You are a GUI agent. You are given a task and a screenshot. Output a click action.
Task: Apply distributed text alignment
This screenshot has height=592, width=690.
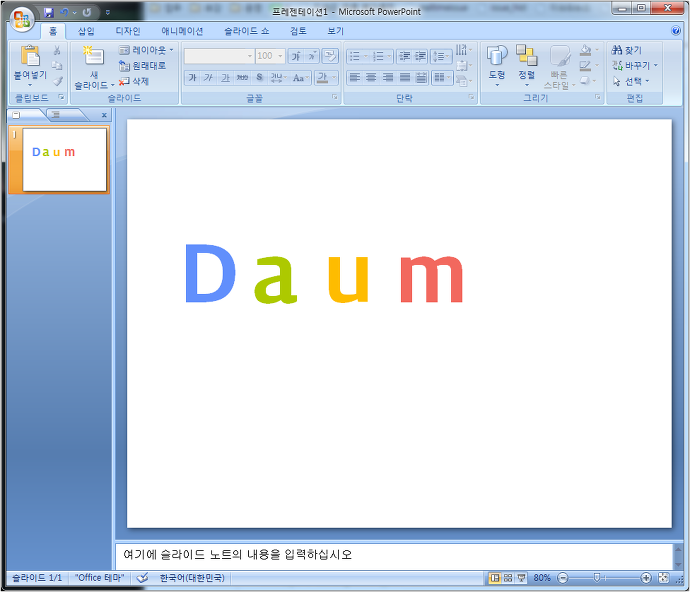(421, 78)
